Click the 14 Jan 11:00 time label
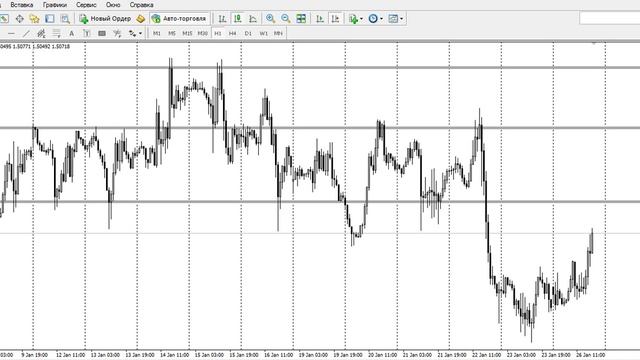Viewport: 640px width, 360px height. coord(175,355)
